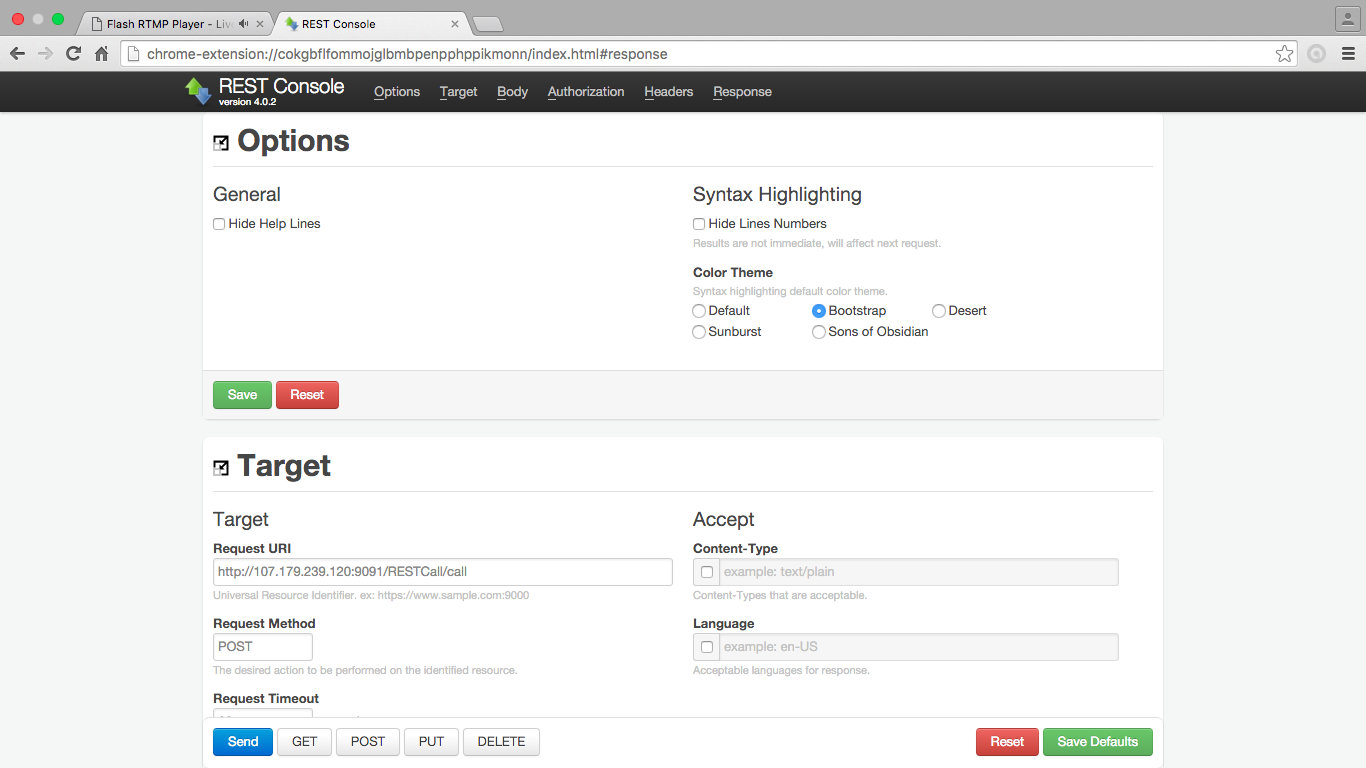
Task: Open the Request Method field
Action: (x=263, y=646)
